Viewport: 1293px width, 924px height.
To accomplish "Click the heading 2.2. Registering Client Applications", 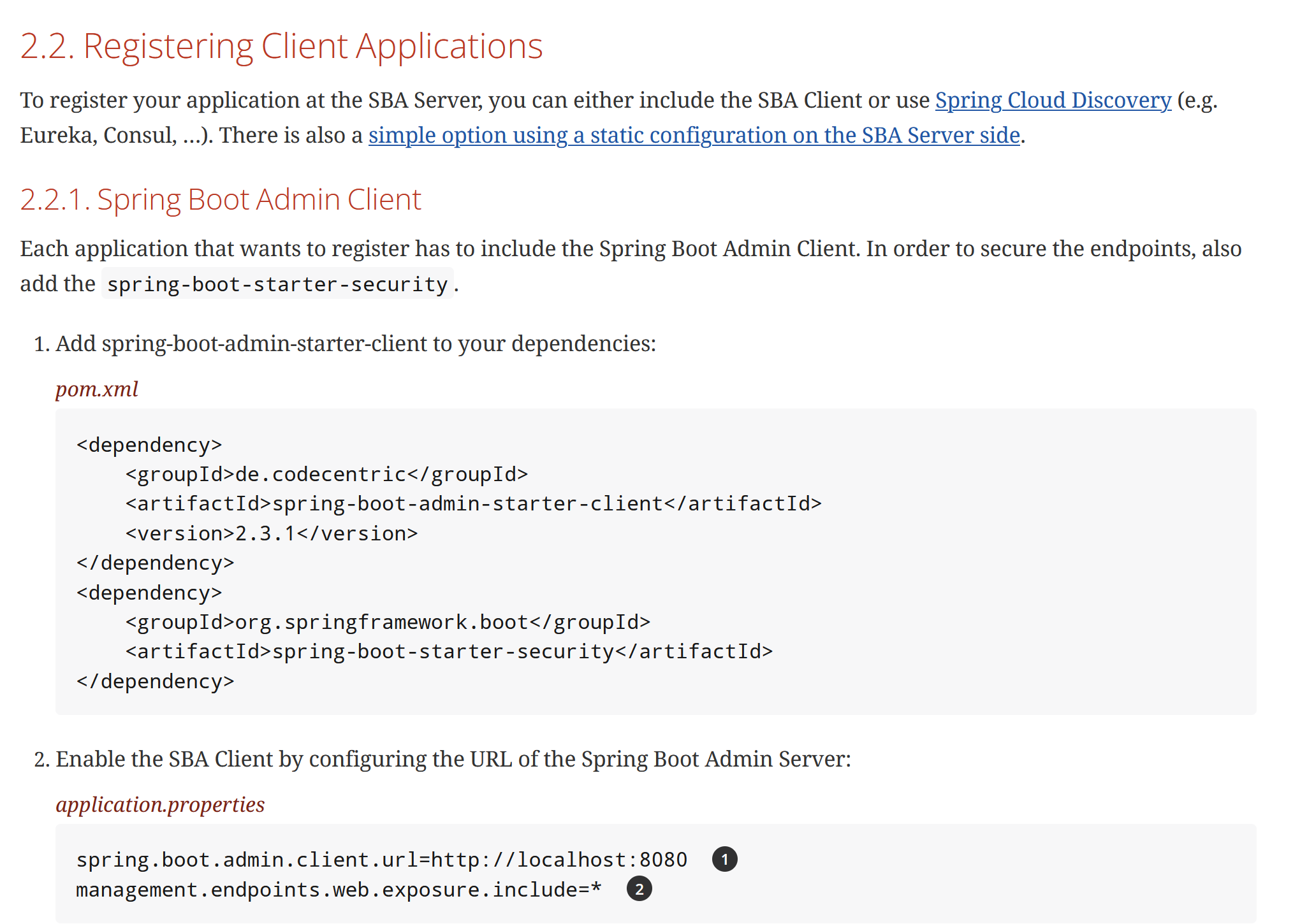I will 282,45.
